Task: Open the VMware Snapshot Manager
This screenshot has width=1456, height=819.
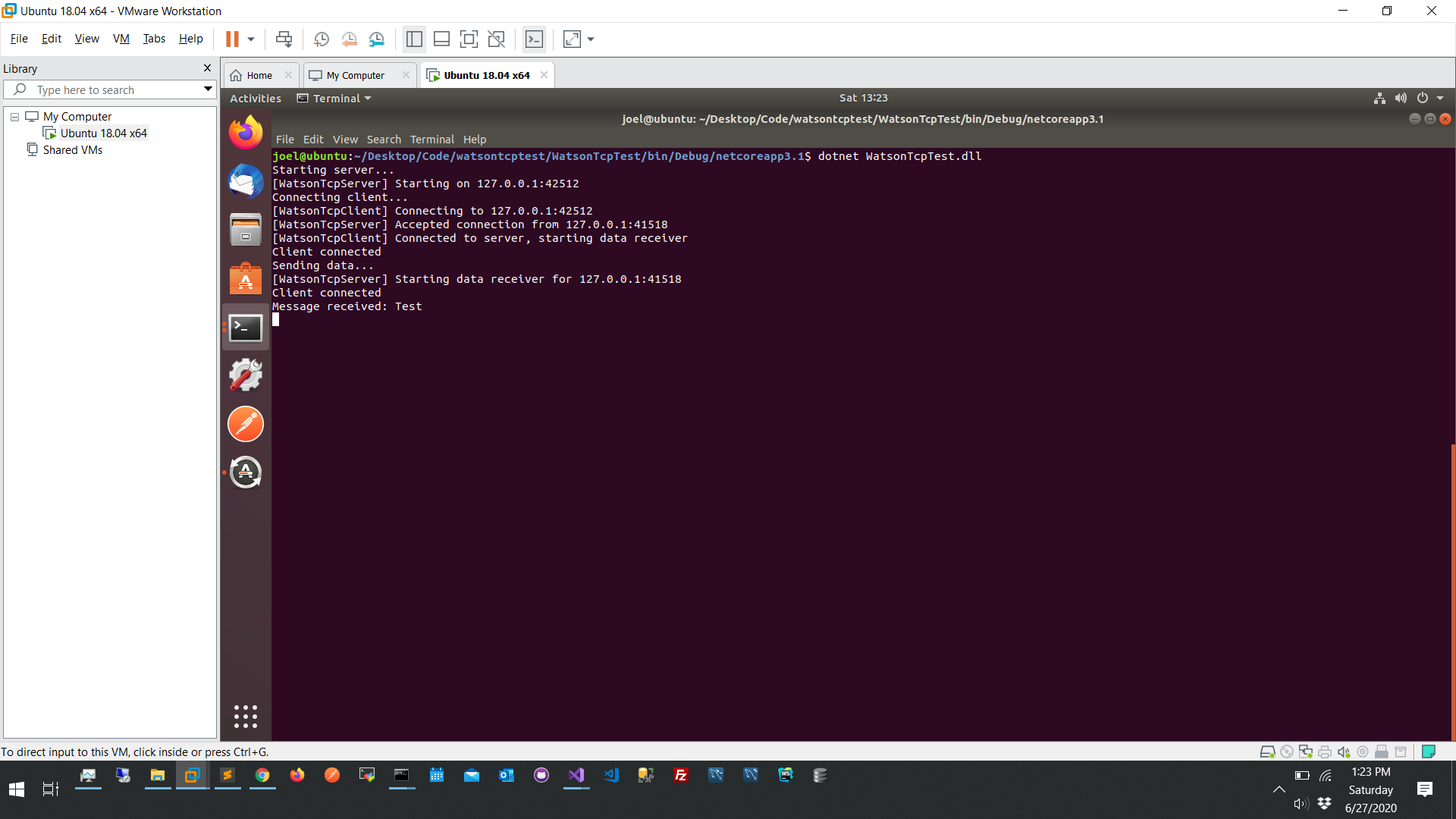Action: point(377,39)
